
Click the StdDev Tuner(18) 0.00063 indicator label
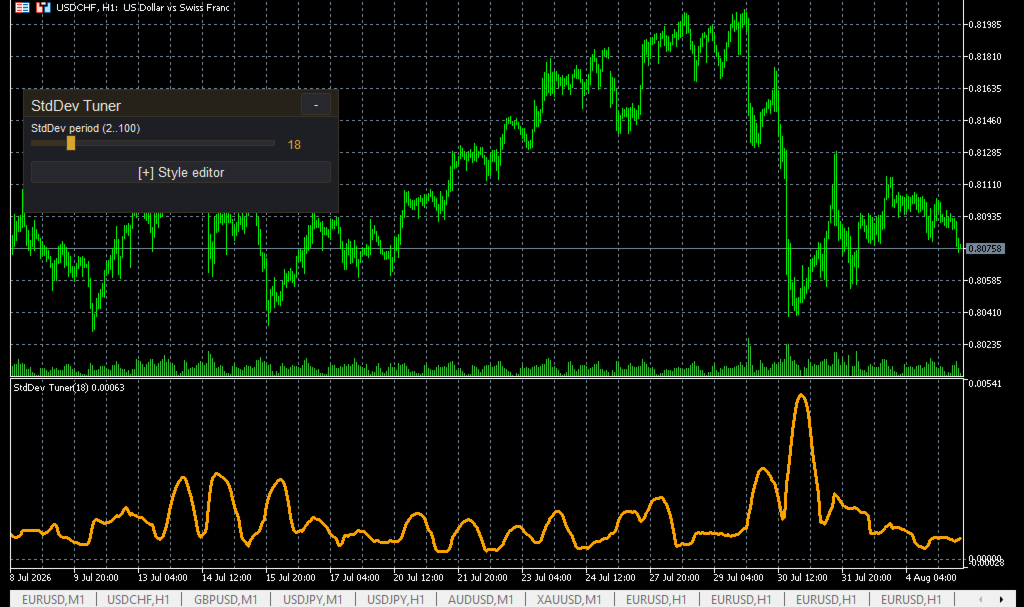point(69,387)
